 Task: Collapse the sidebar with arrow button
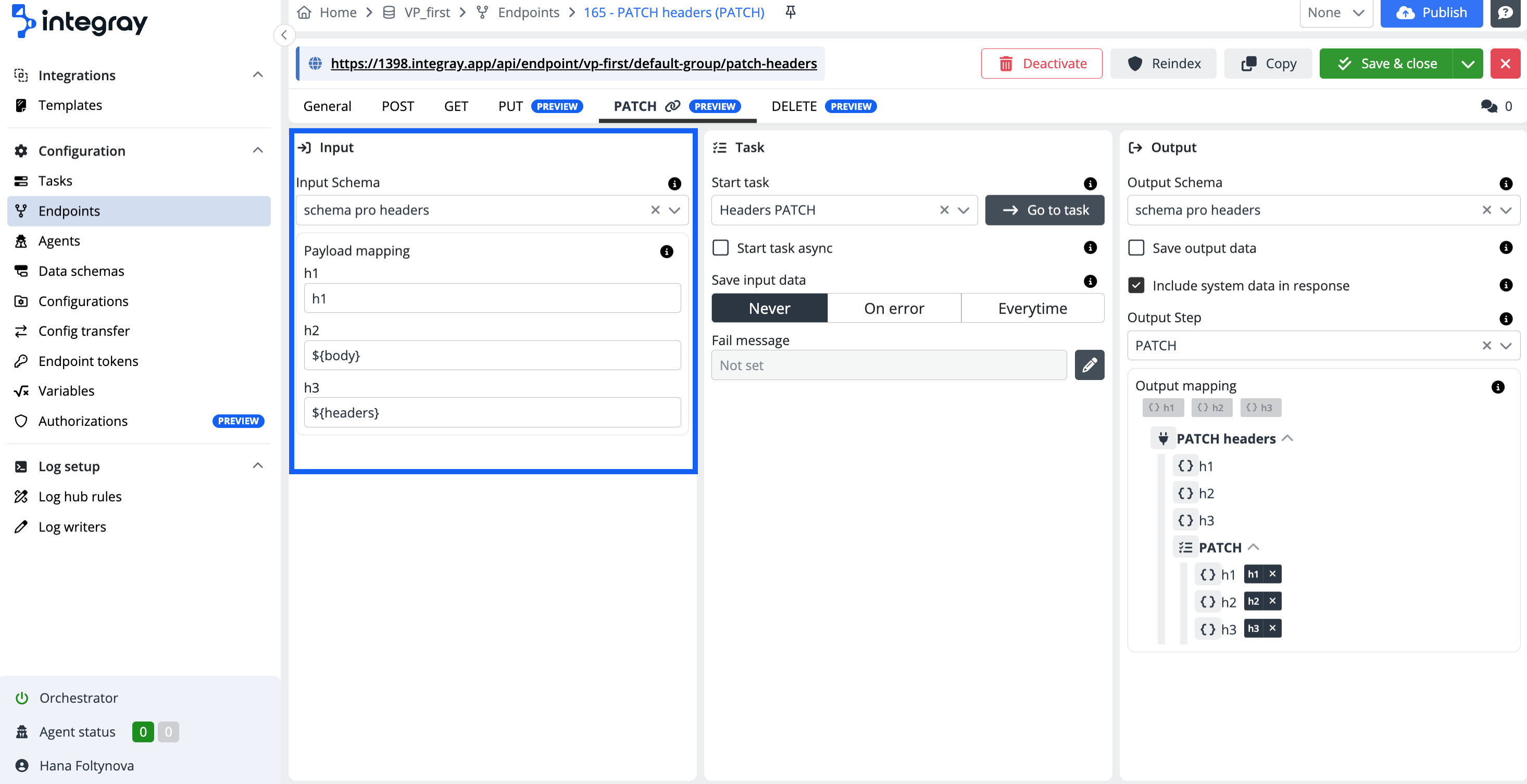coord(284,35)
